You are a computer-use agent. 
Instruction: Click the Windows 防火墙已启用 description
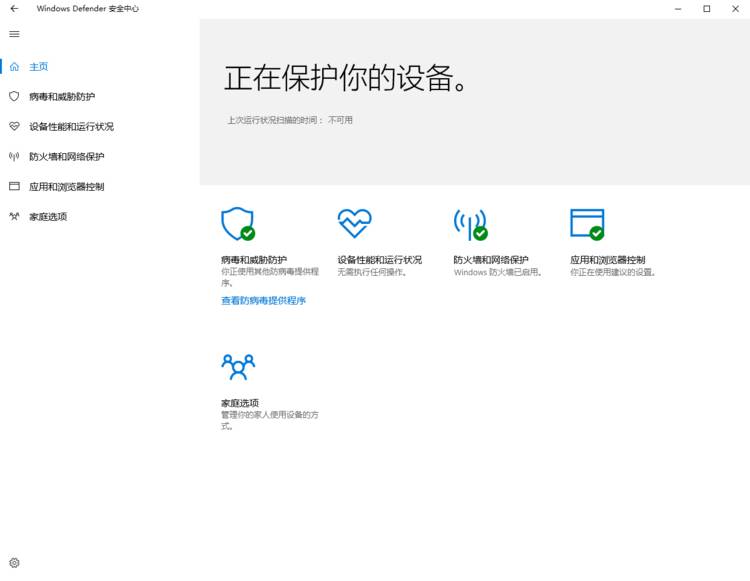(x=498, y=272)
